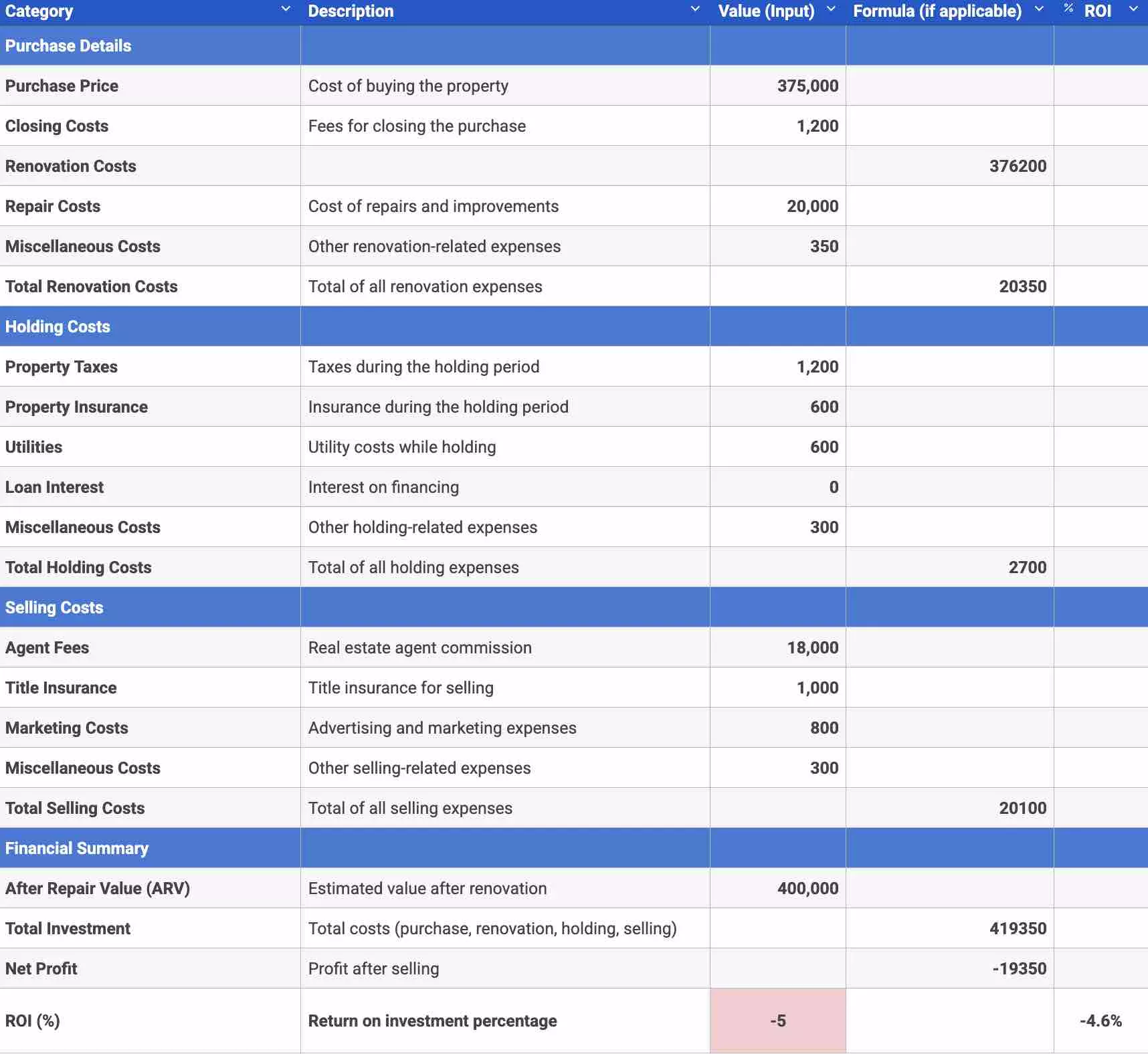Click 'Cost of buying the property' description
The image size is (1148, 1054).
[408, 86]
